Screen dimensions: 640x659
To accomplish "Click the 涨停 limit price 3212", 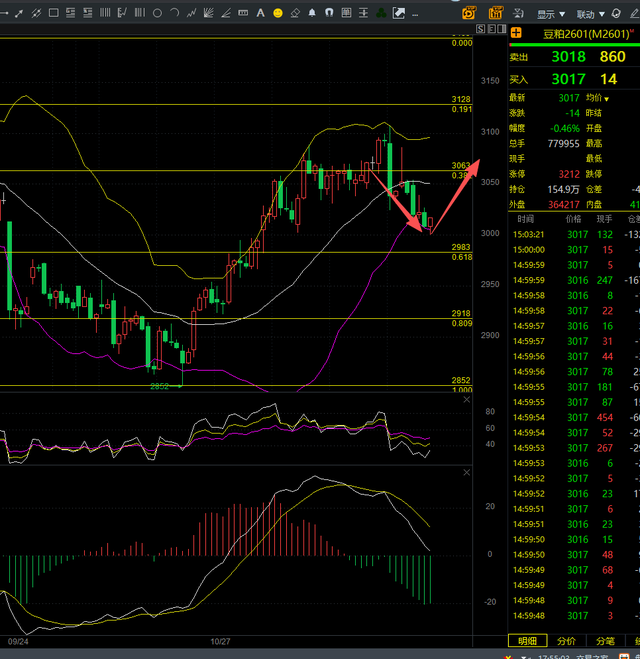I will [569, 174].
